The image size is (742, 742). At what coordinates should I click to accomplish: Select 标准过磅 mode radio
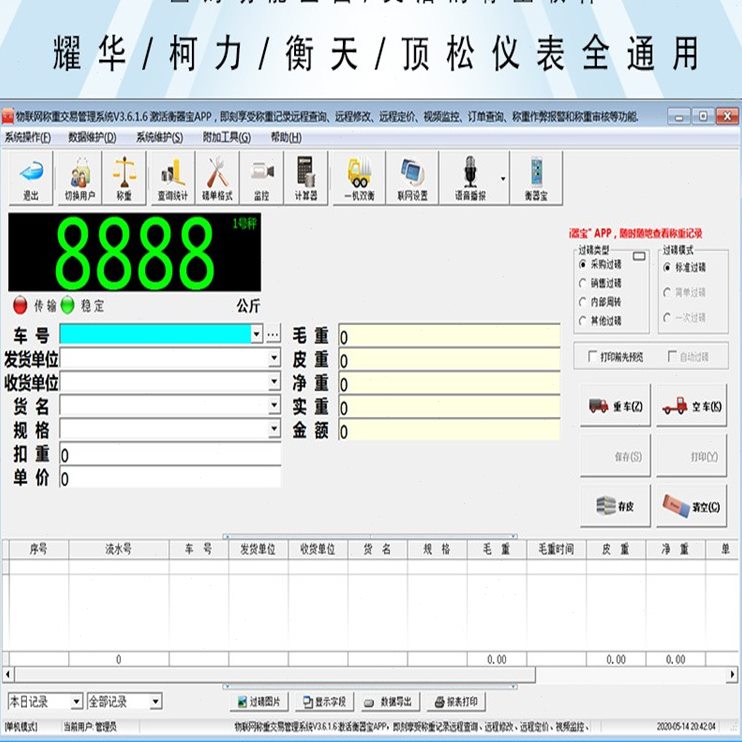pyautogui.click(x=667, y=267)
